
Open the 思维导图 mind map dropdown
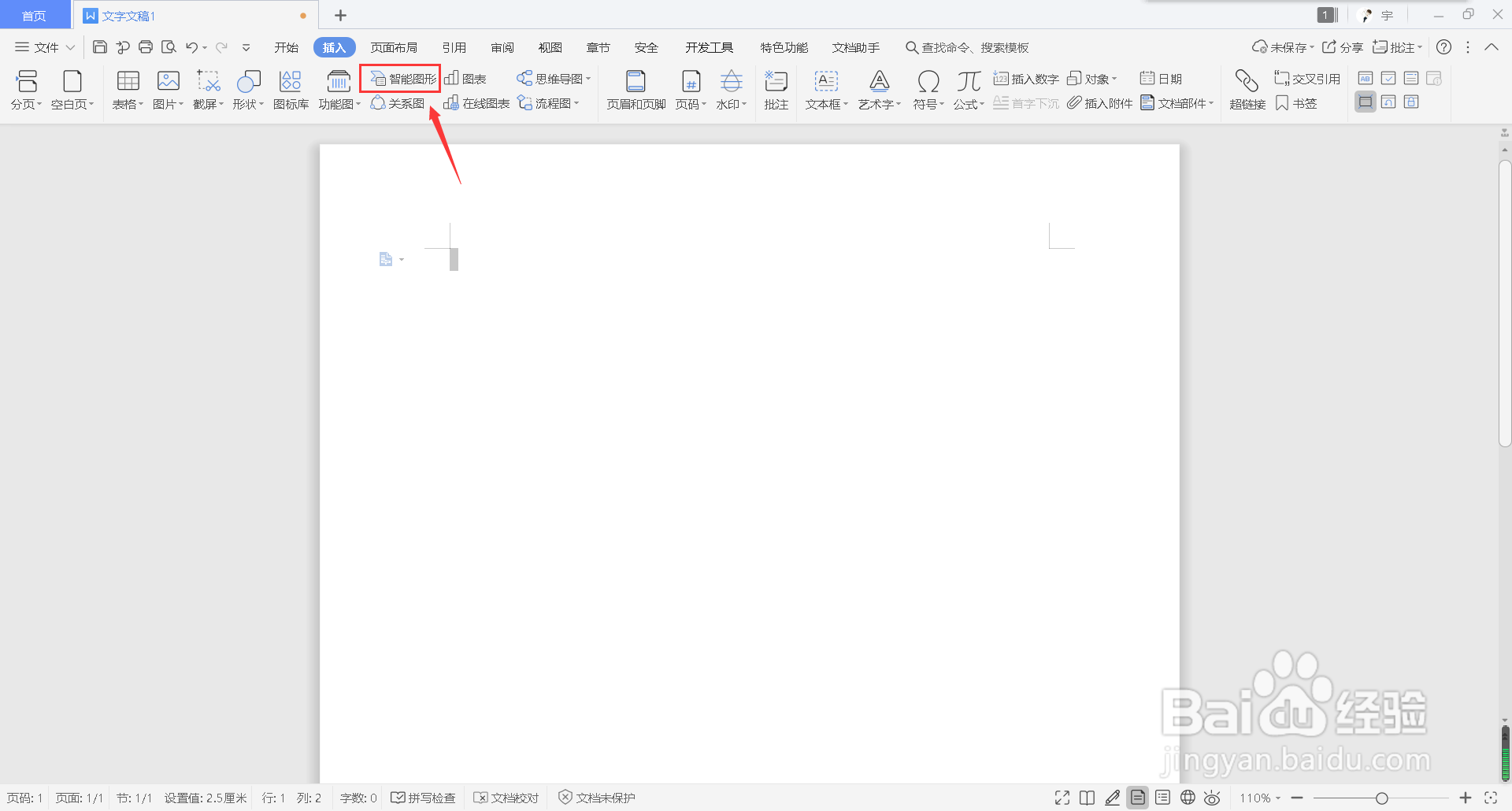554,79
